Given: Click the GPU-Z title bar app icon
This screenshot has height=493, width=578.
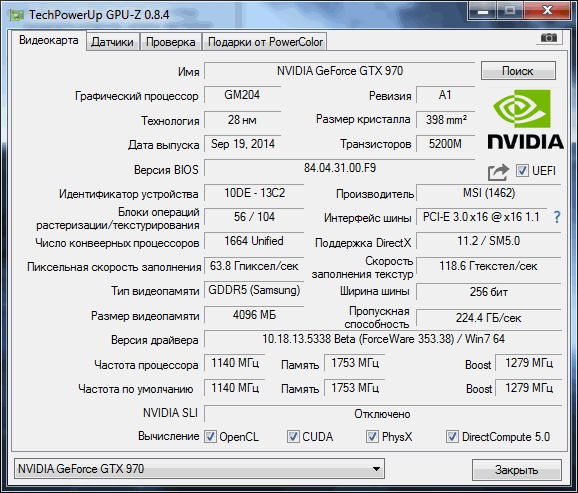Looking at the screenshot, I should 17,15.
